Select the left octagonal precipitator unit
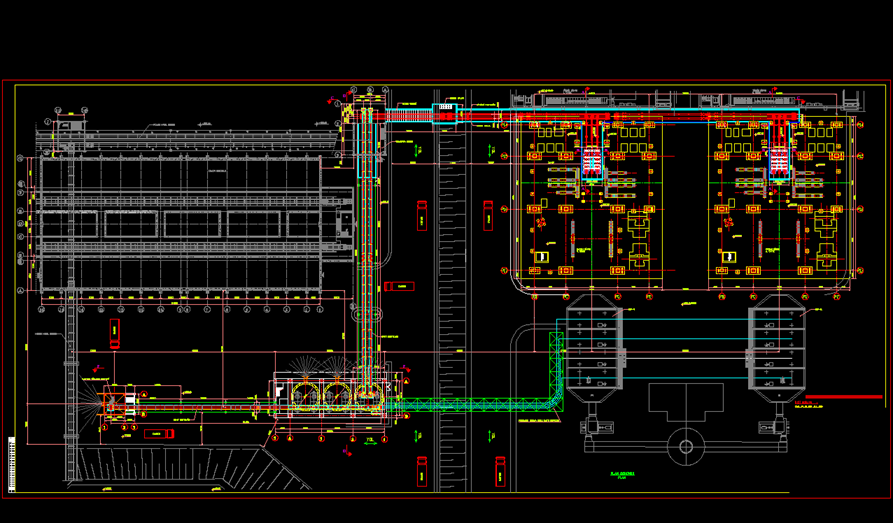 (594, 349)
